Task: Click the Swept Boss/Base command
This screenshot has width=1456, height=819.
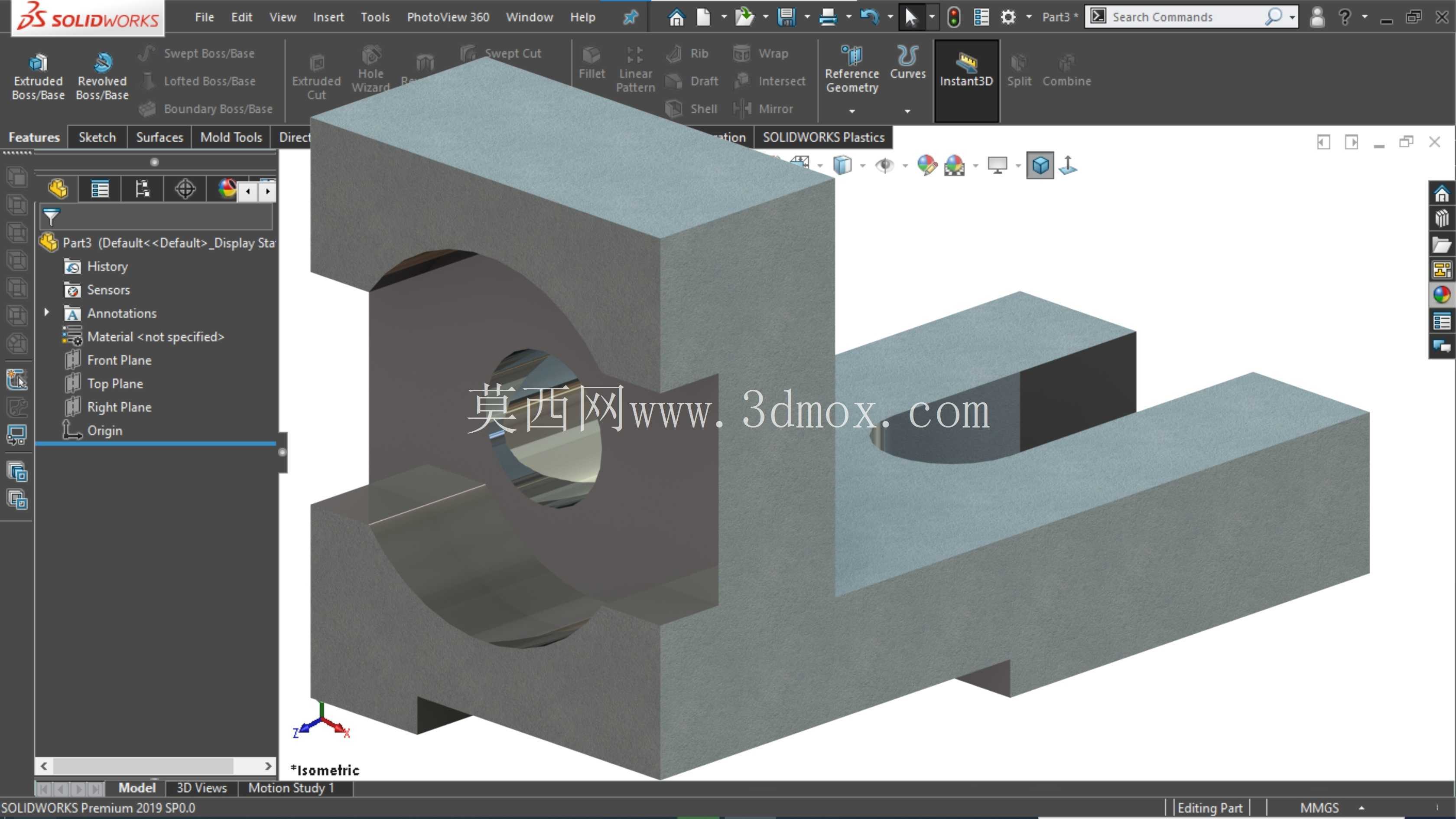Action: (197, 53)
